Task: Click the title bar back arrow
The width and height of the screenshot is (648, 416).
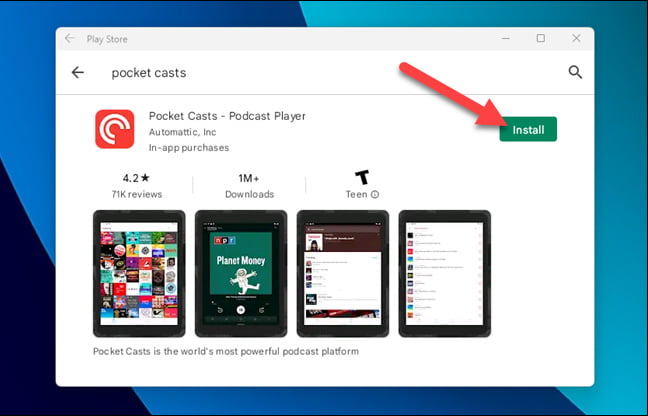Action: pos(69,39)
